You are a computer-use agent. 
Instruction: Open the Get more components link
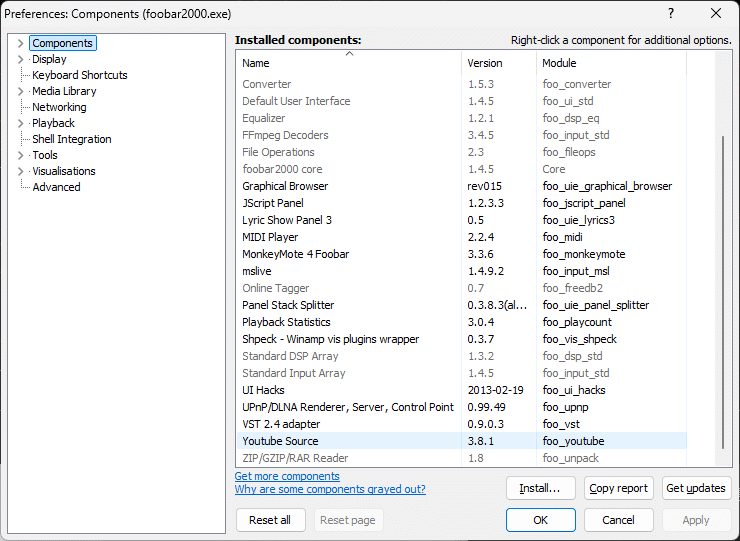click(x=287, y=476)
